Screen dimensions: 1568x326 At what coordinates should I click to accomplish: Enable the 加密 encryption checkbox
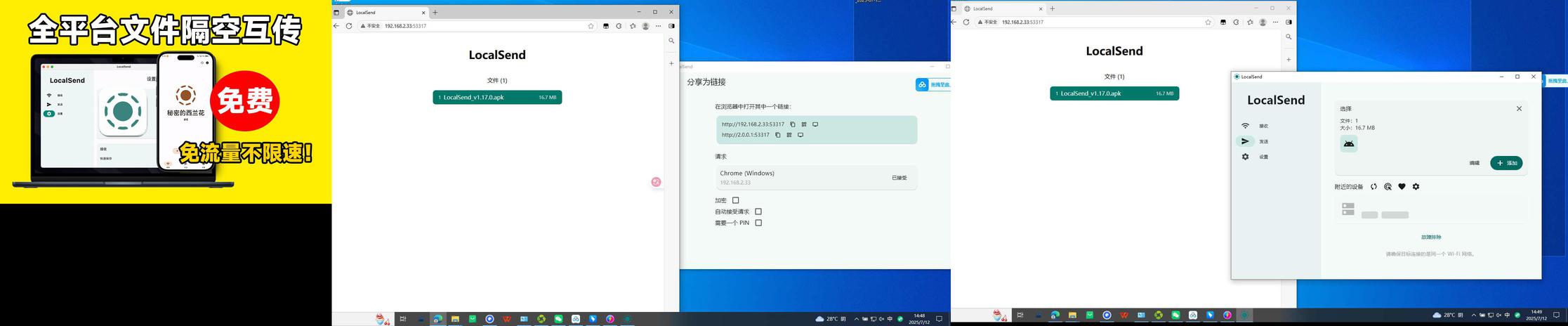736,200
